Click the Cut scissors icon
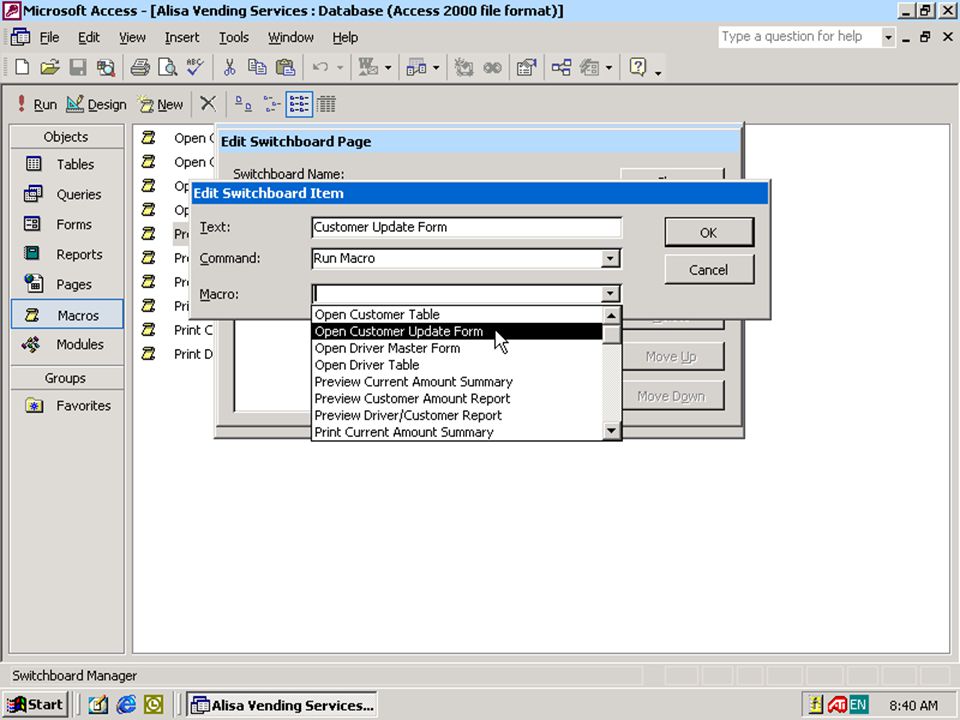Screen dimensions: 960x720 pos(230,67)
